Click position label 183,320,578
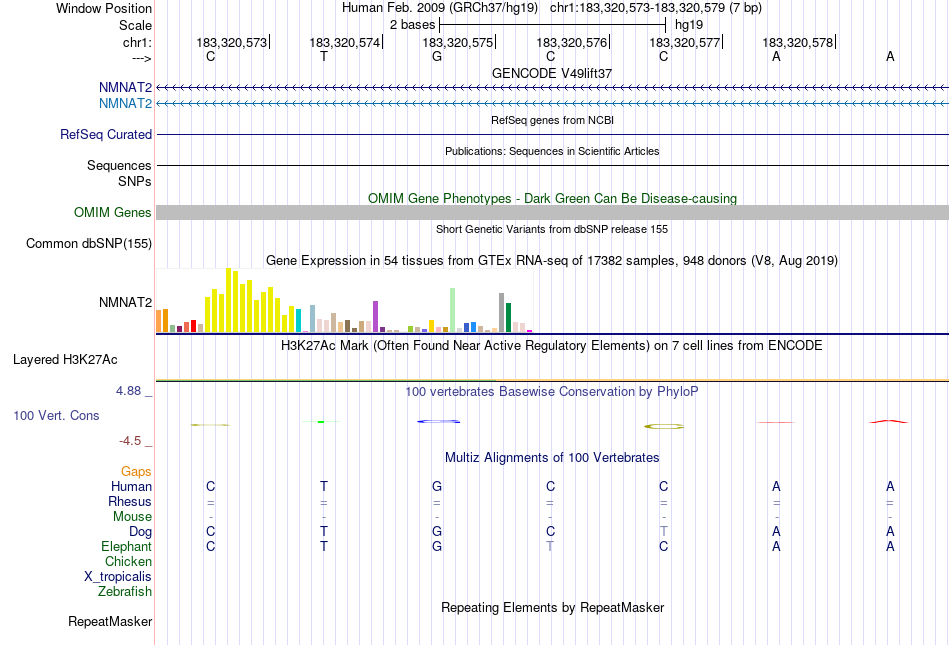Viewport: 950px width, 645px height. (797, 42)
